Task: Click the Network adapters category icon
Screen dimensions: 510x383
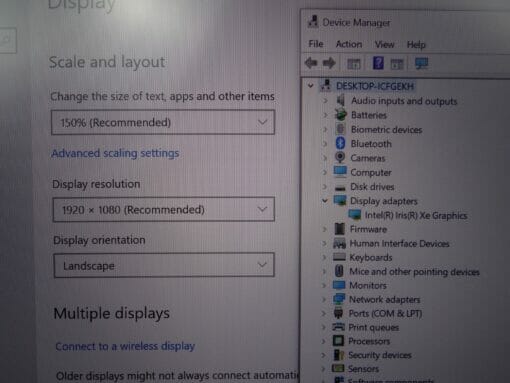Action: coord(339,299)
